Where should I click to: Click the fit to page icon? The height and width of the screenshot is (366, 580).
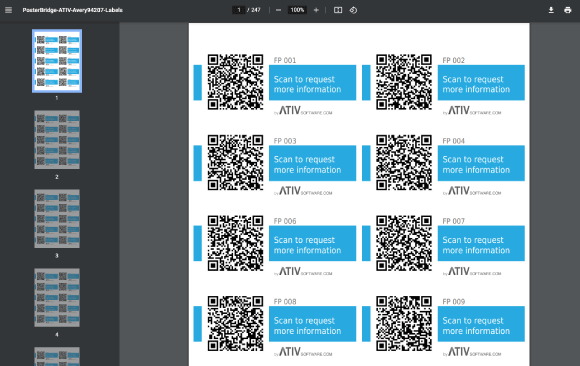pyautogui.click(x=338, y=10)
